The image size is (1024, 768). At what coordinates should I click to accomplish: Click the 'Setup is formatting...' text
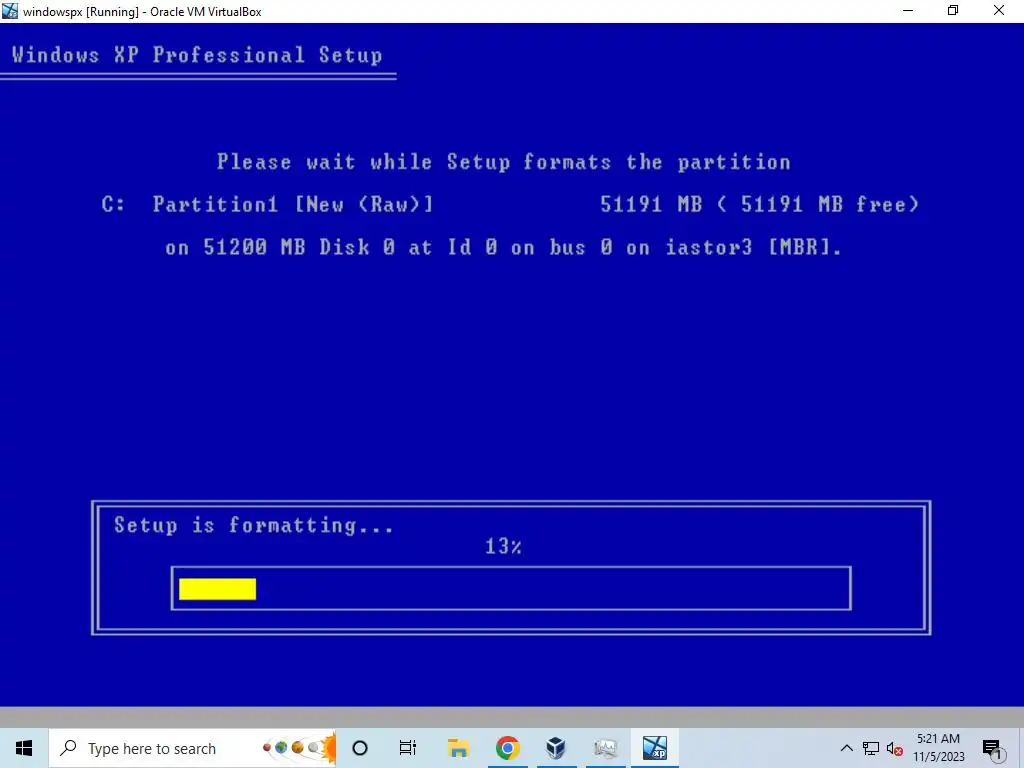[x=254, y=525]
